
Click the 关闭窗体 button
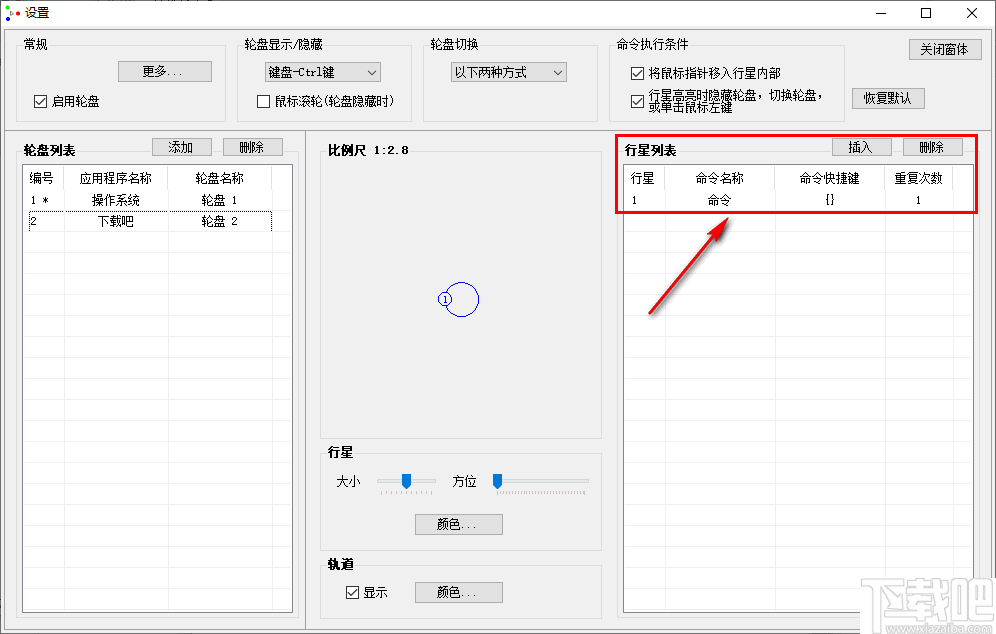coord(943,49)
